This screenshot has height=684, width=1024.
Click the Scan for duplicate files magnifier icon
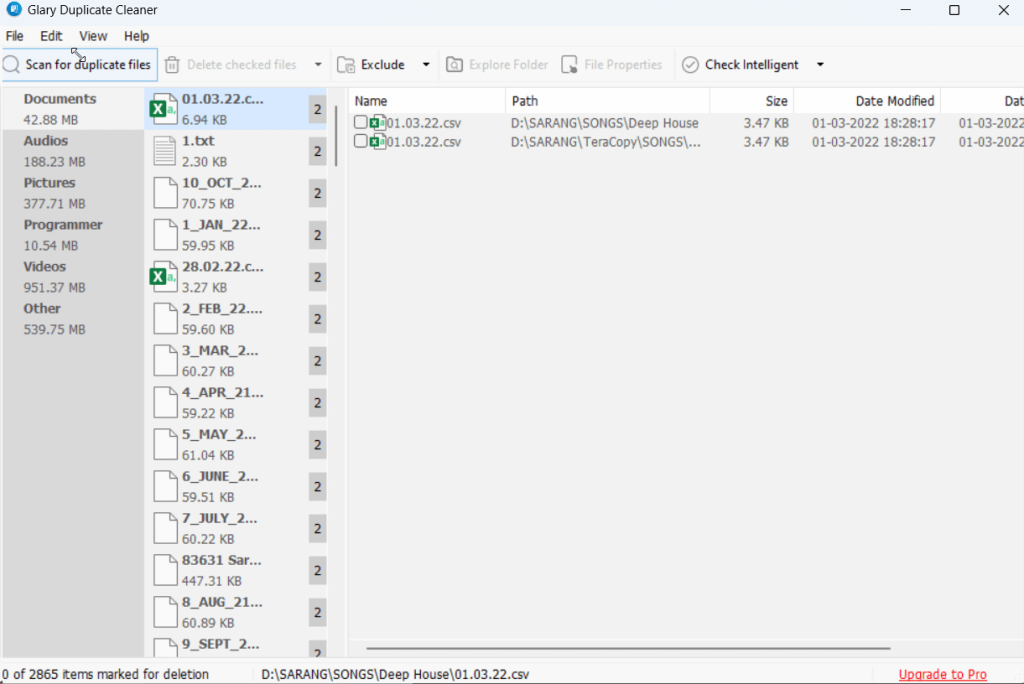[x=11, y=65]
